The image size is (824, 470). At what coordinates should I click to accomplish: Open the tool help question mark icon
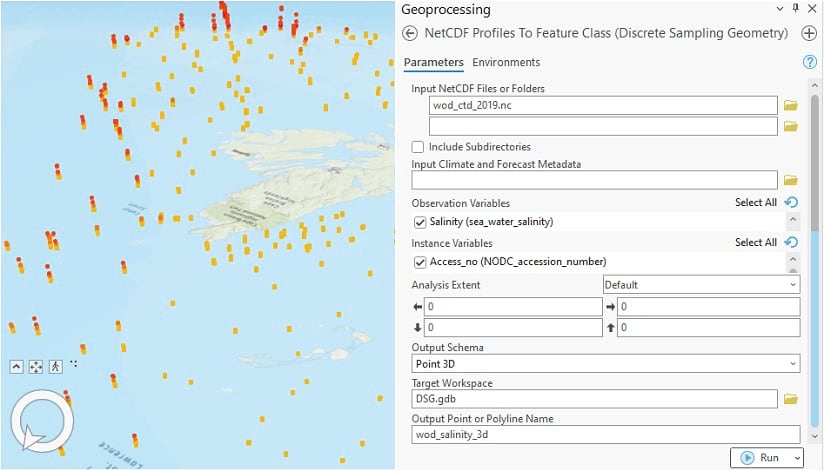(810, 63)
